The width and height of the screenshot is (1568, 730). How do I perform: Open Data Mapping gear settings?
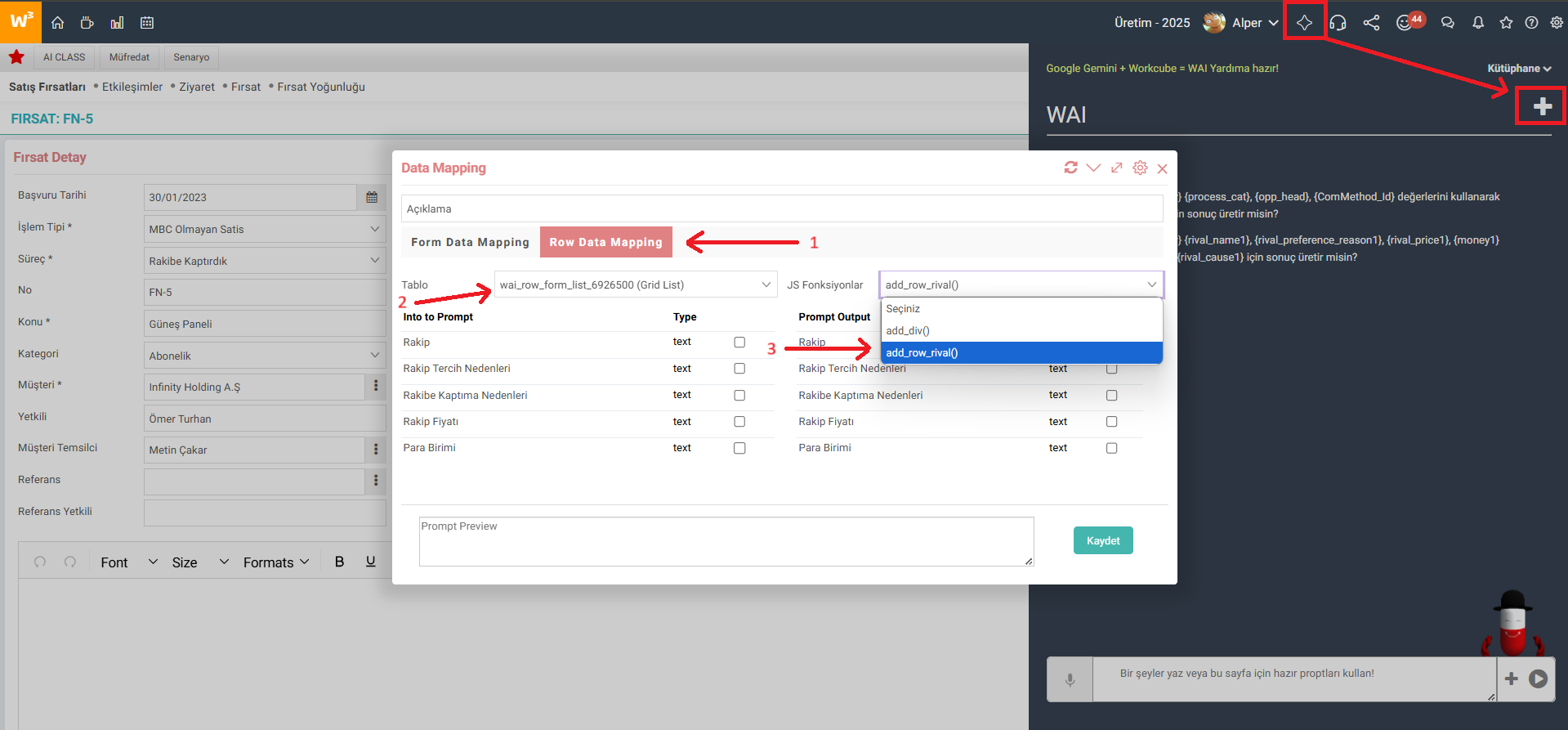click(x=1140, y=168)
